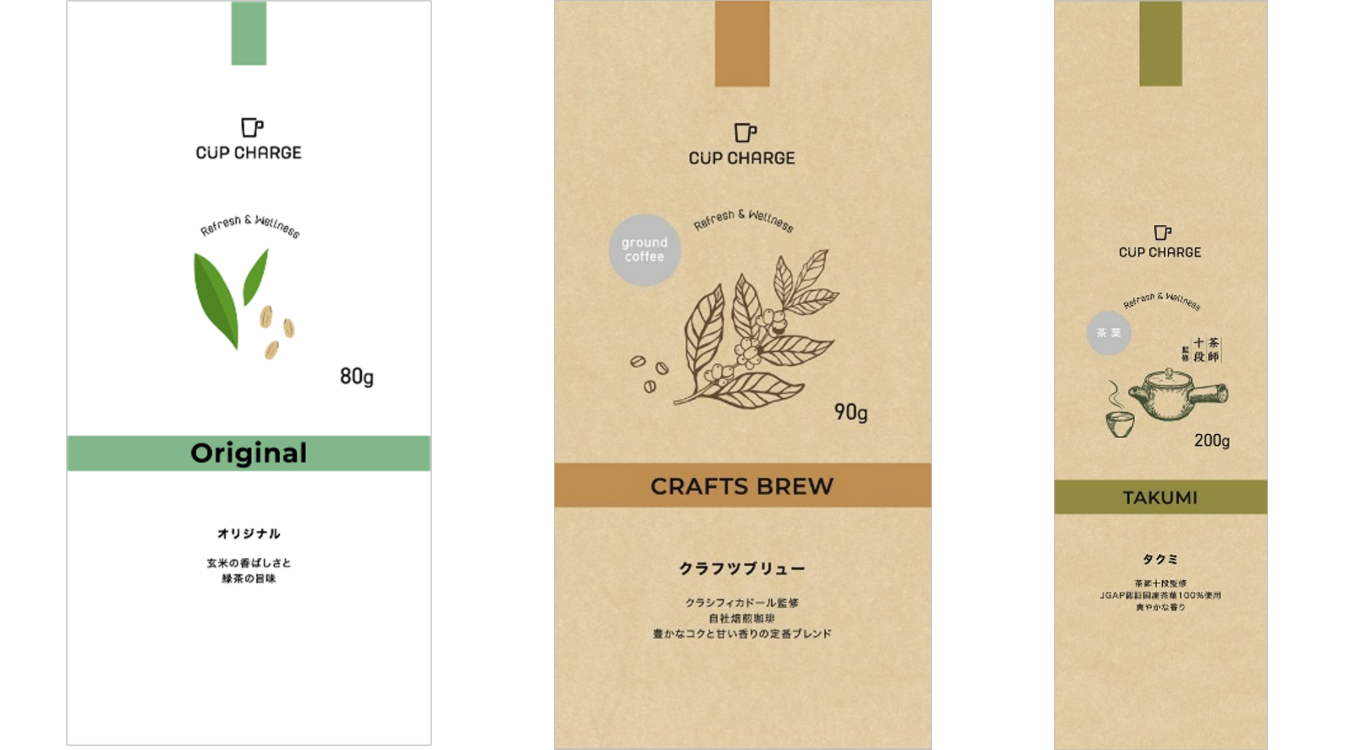Select the olive TAKUMI label band
1360x750 pixels.
click(1161, 497)
